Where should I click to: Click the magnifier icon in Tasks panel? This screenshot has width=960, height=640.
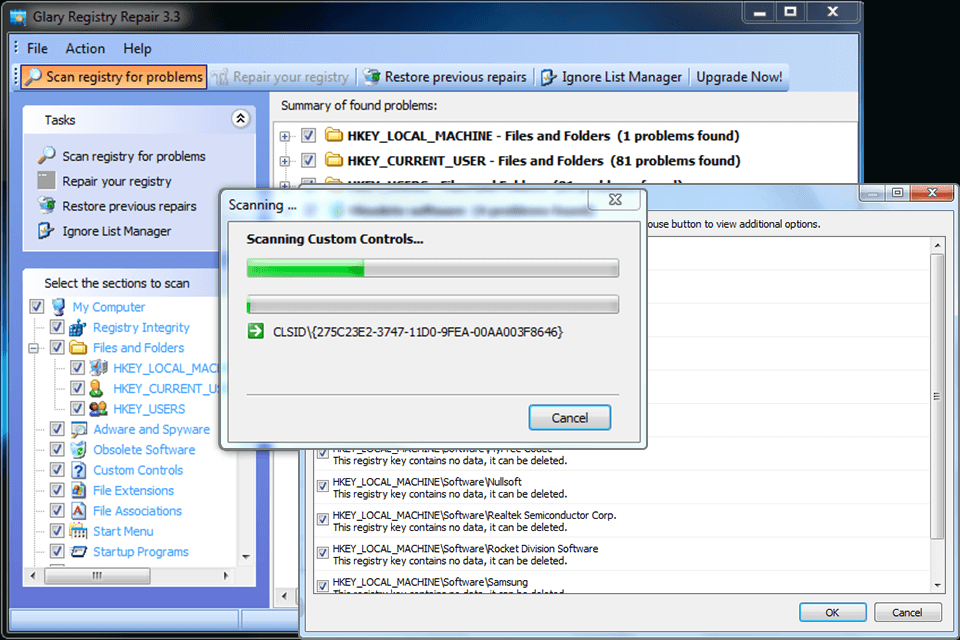(x=46, y=156)
